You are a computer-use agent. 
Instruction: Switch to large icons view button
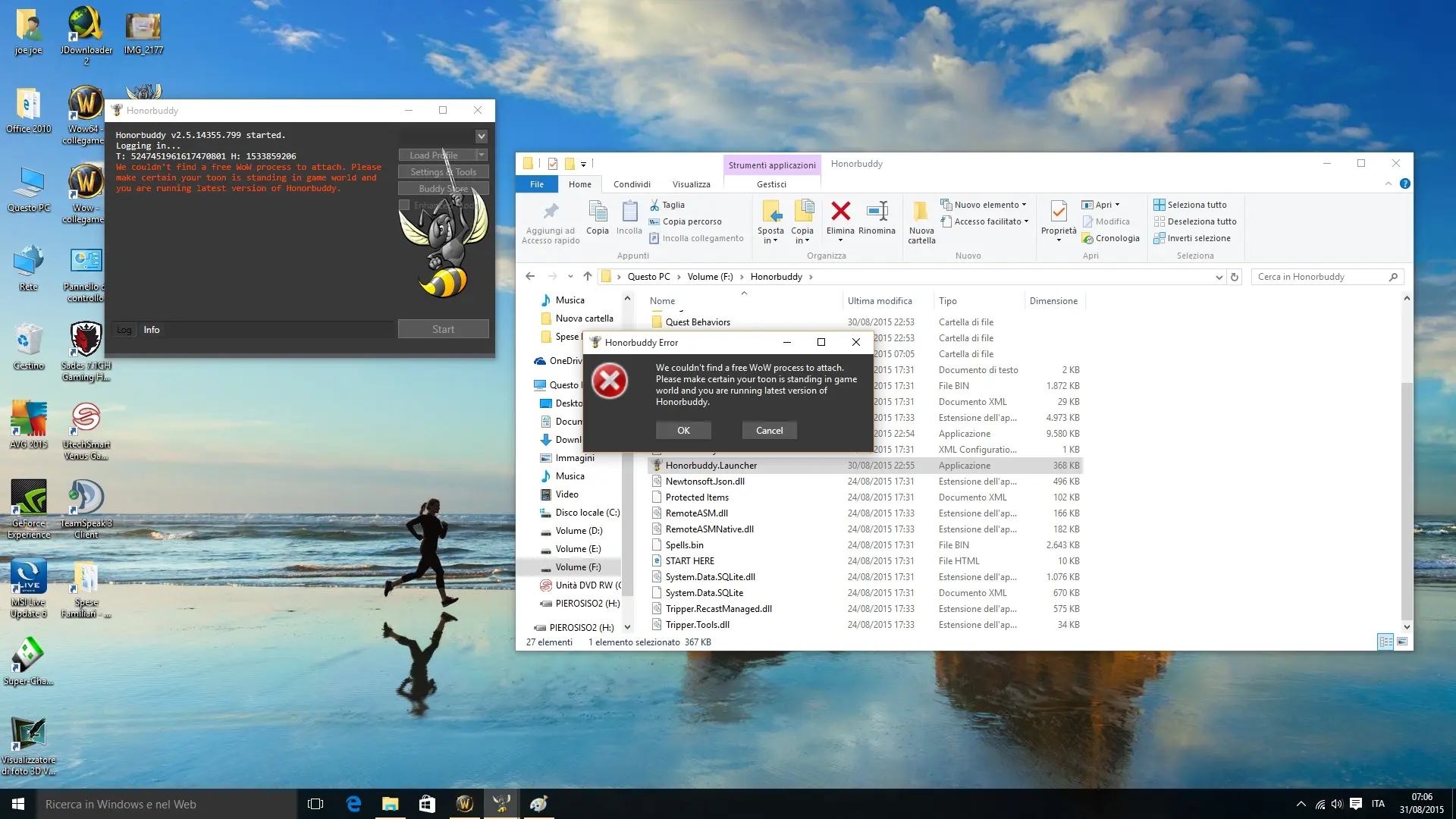point(1402,642)
